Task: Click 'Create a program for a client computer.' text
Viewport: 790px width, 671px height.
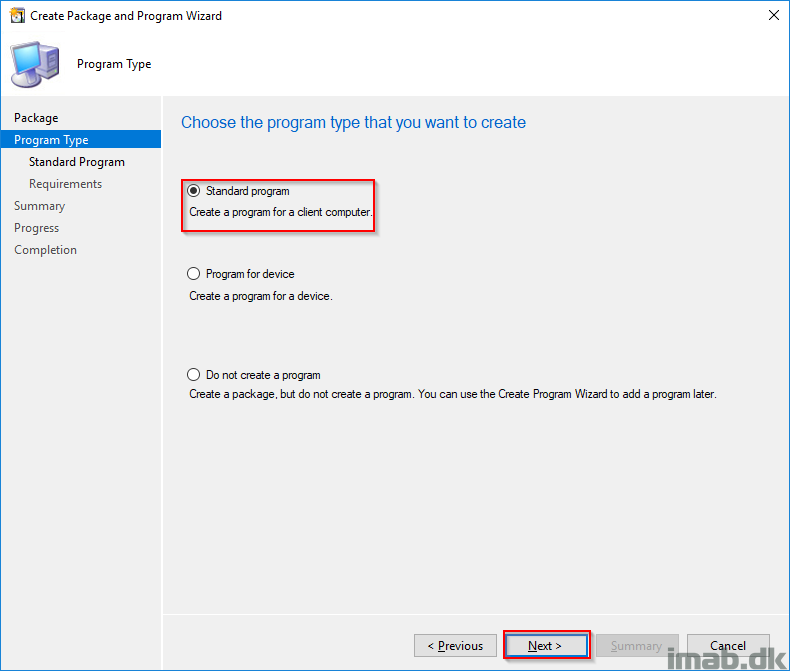Action: pyautogui.click(x=281, y=212)
